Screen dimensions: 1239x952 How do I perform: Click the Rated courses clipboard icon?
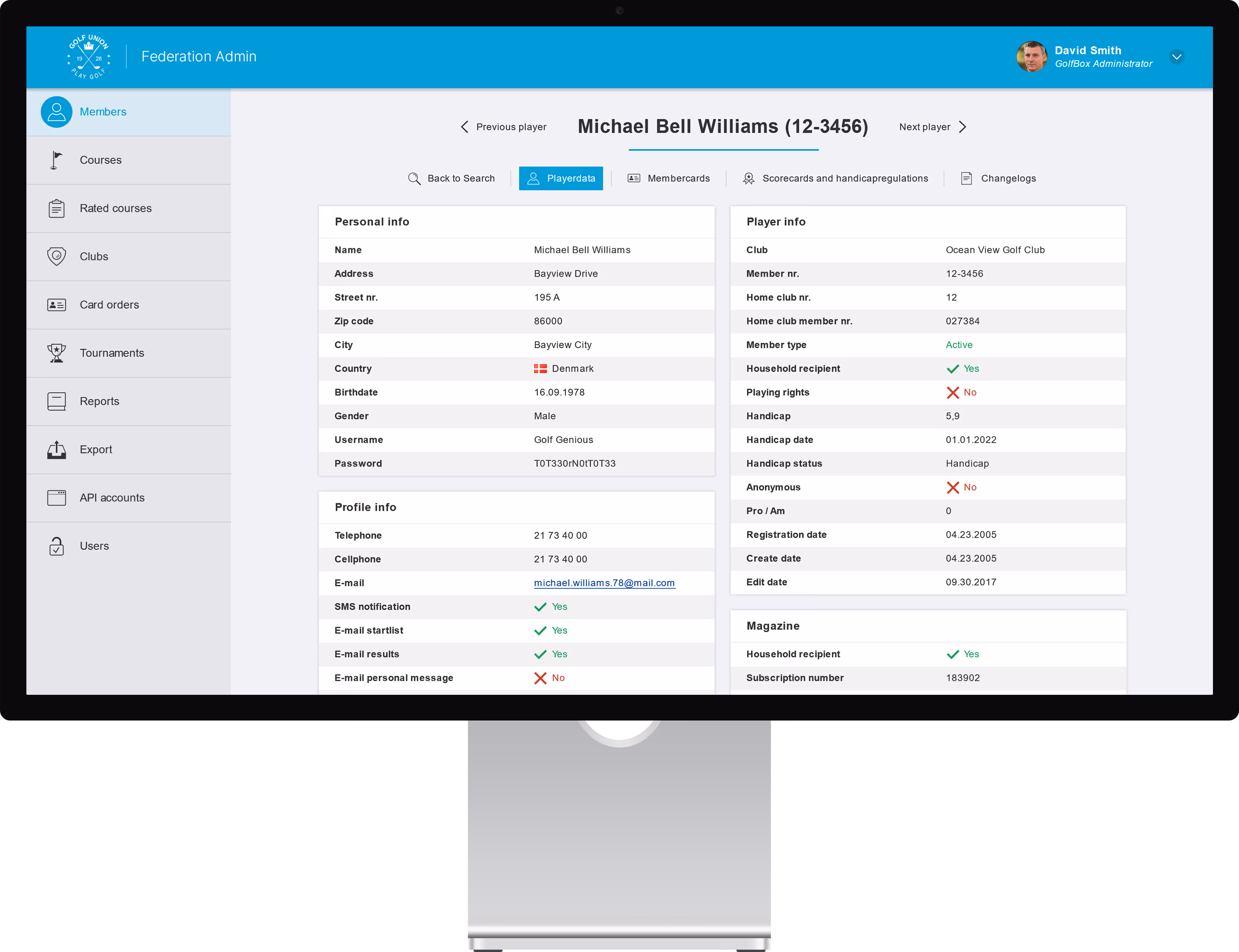point(56,208)
